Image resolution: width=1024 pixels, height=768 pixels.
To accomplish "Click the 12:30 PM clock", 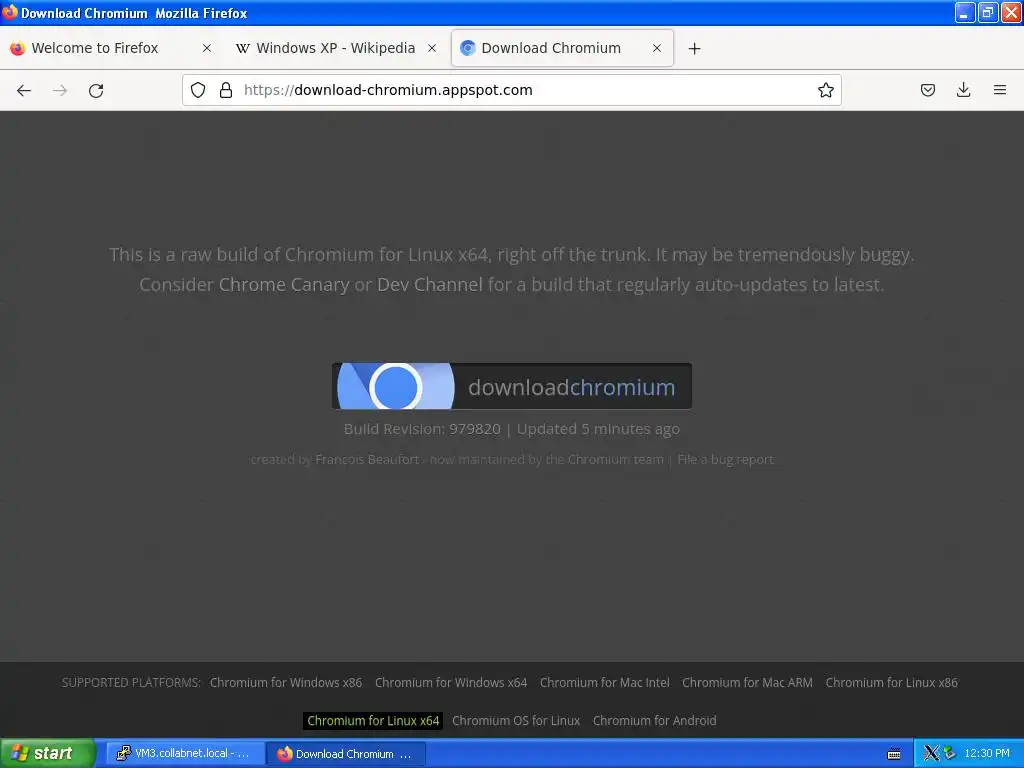I will point(987,753).
